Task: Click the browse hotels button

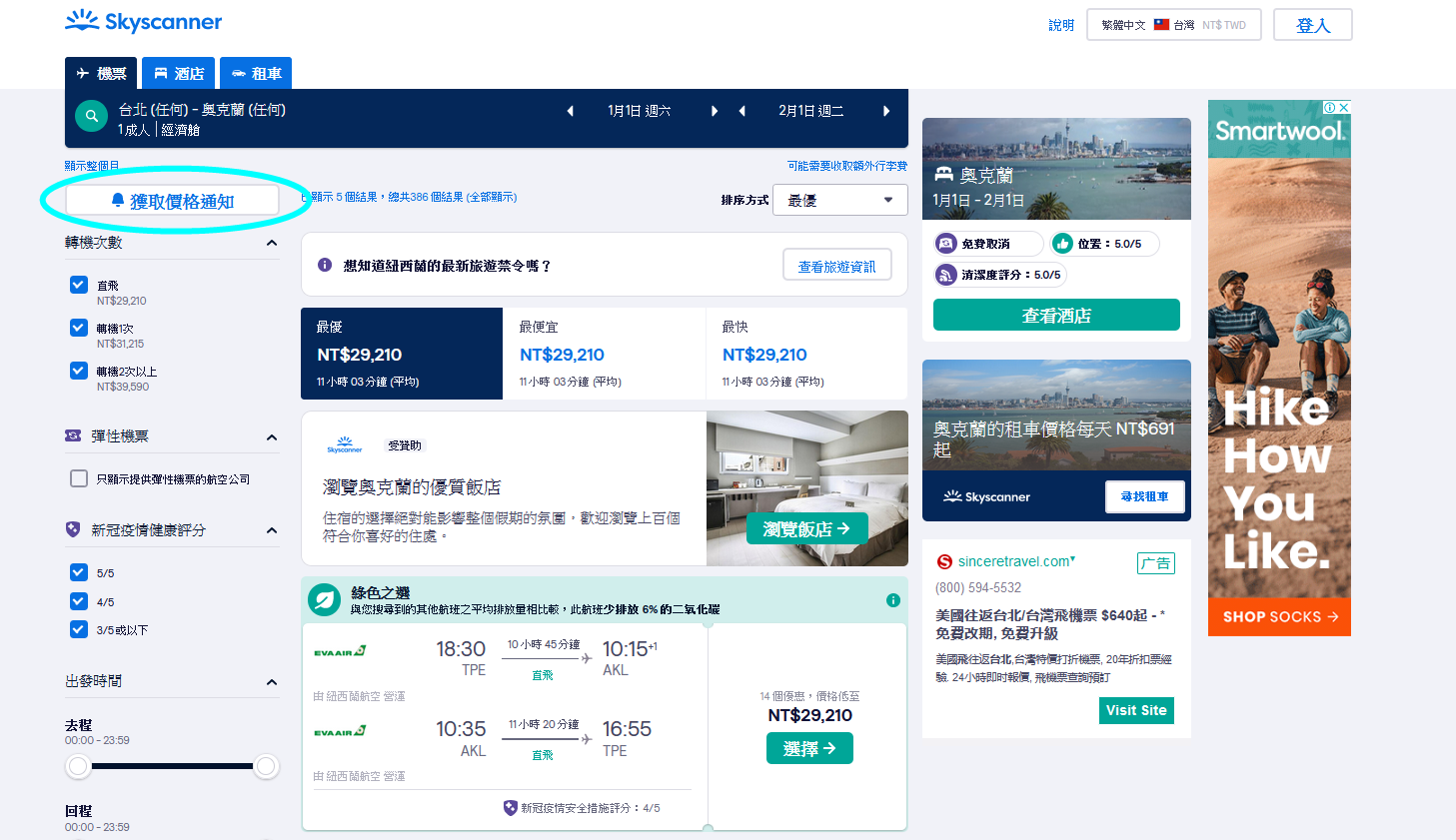Action: point(806,528)
